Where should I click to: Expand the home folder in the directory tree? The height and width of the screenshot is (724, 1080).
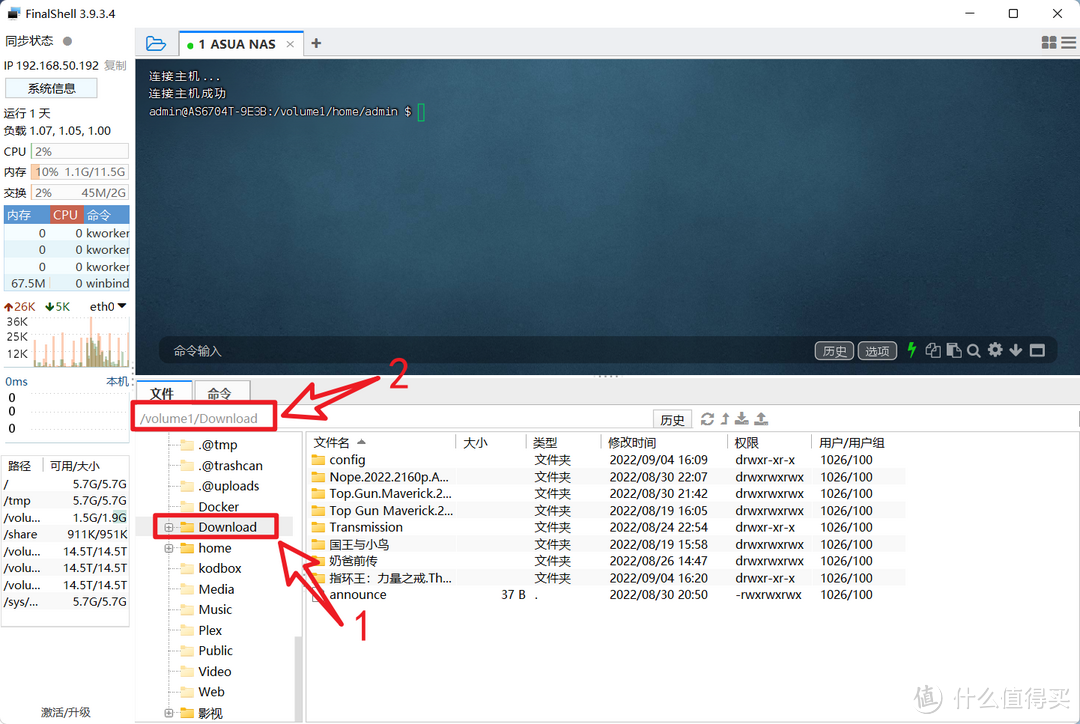(x=169, y=547)
